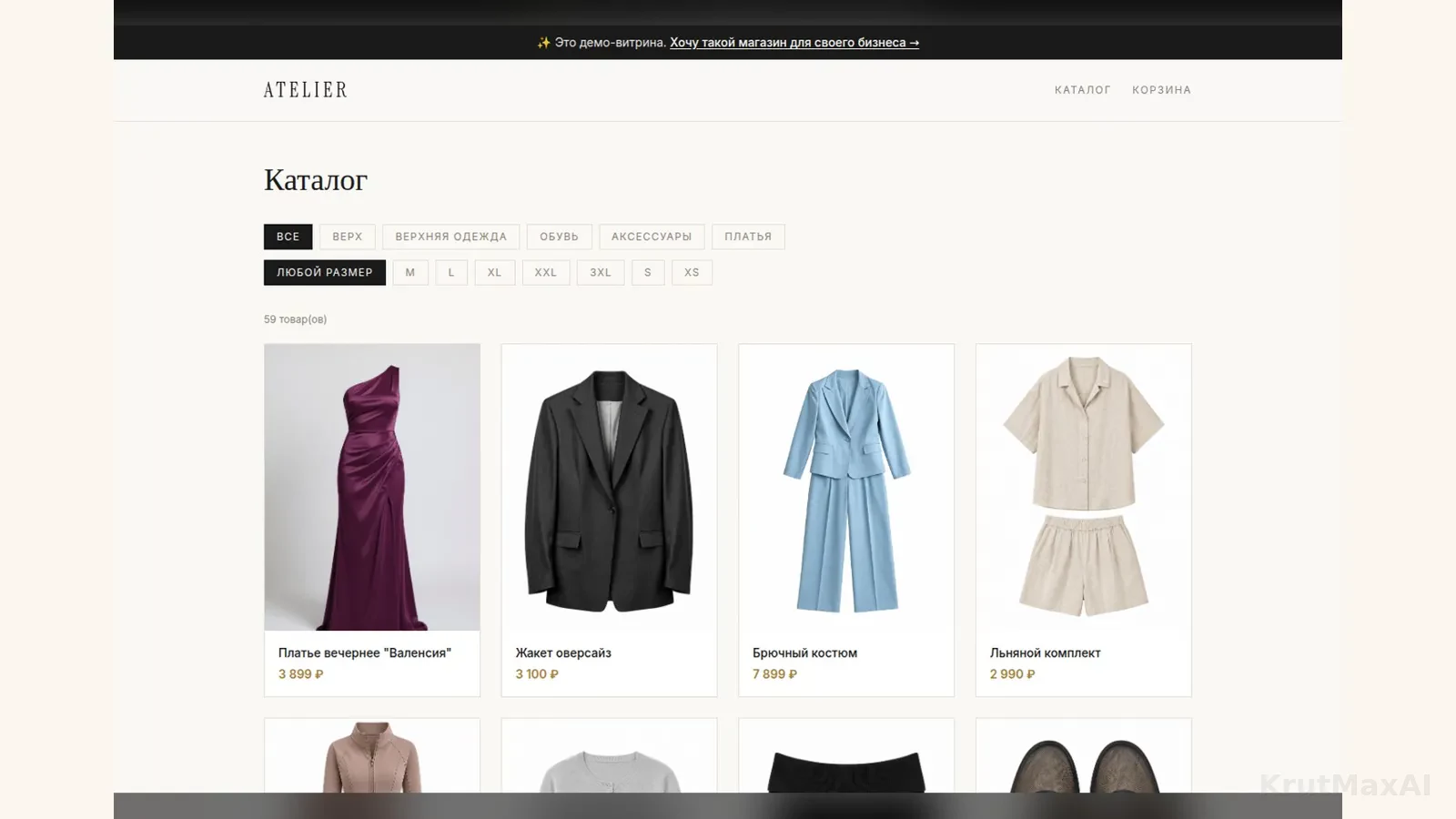Open the pink zip jacket product thumbnail
The height and width of the screenshot is (819, 1456).
[372, 755]
